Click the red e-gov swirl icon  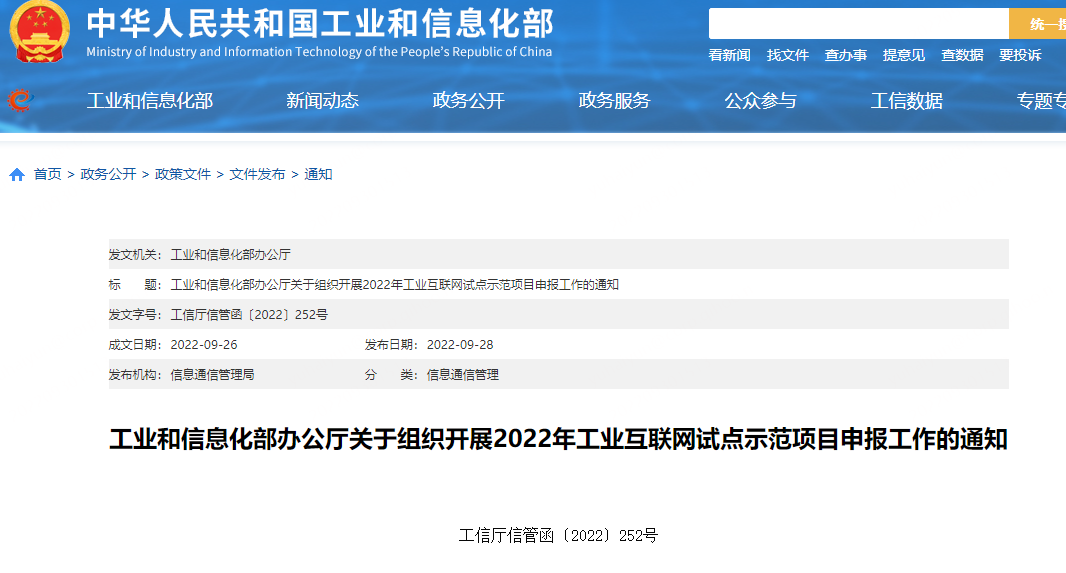[20, 101]
